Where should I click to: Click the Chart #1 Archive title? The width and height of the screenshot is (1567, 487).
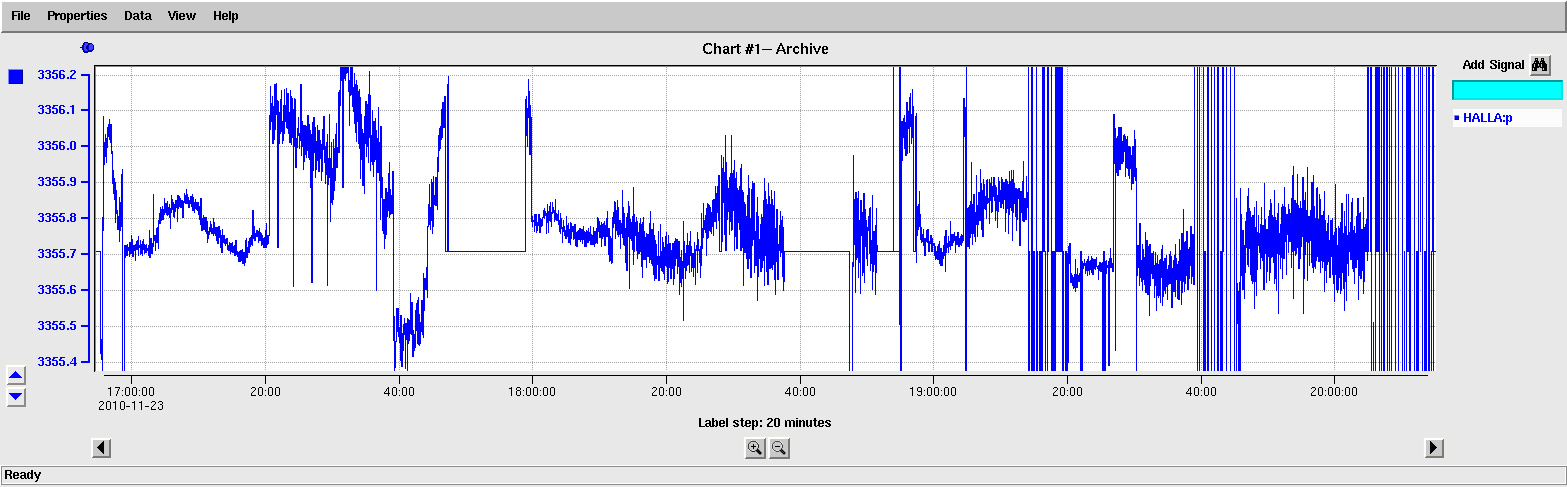click(765, 49)
